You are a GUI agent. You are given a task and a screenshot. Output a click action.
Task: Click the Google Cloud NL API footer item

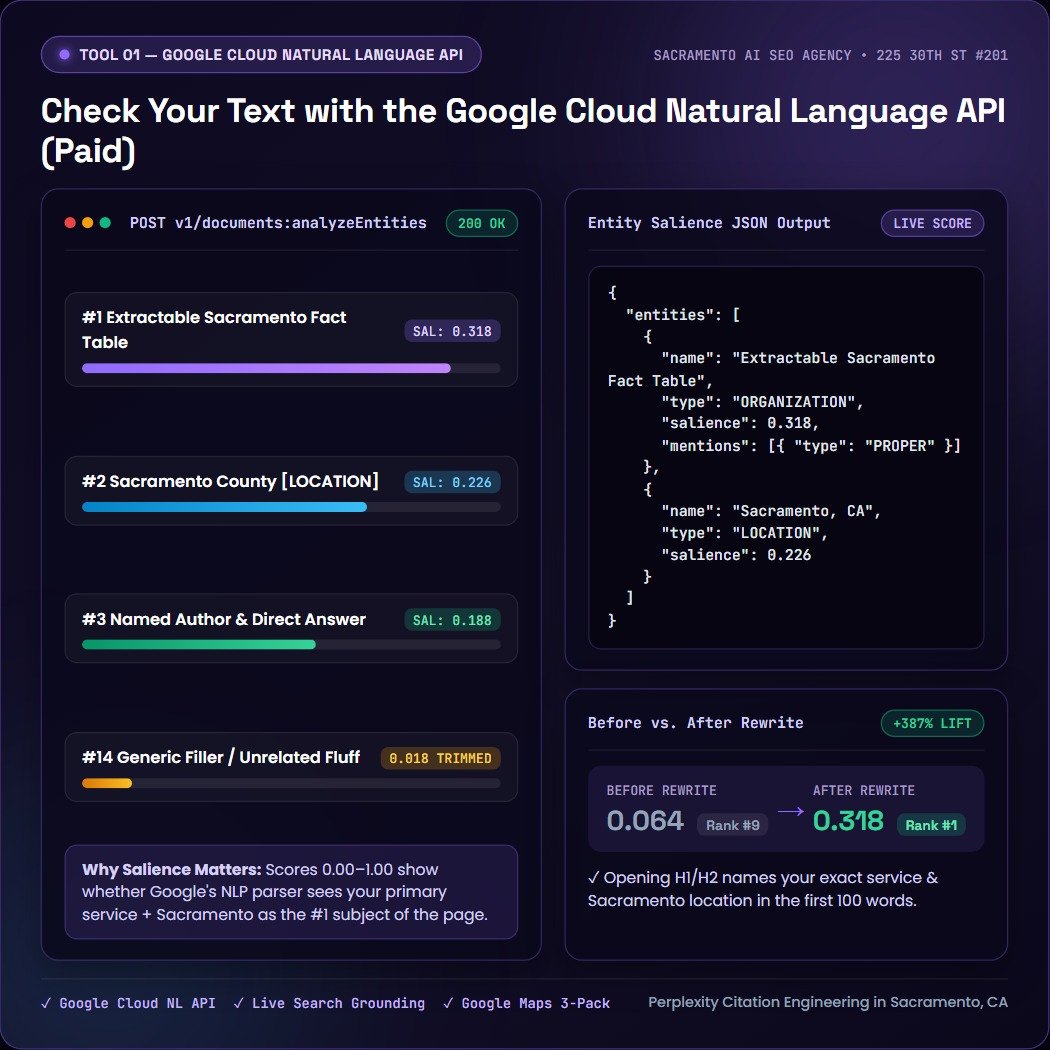[x=129, y=1003]
